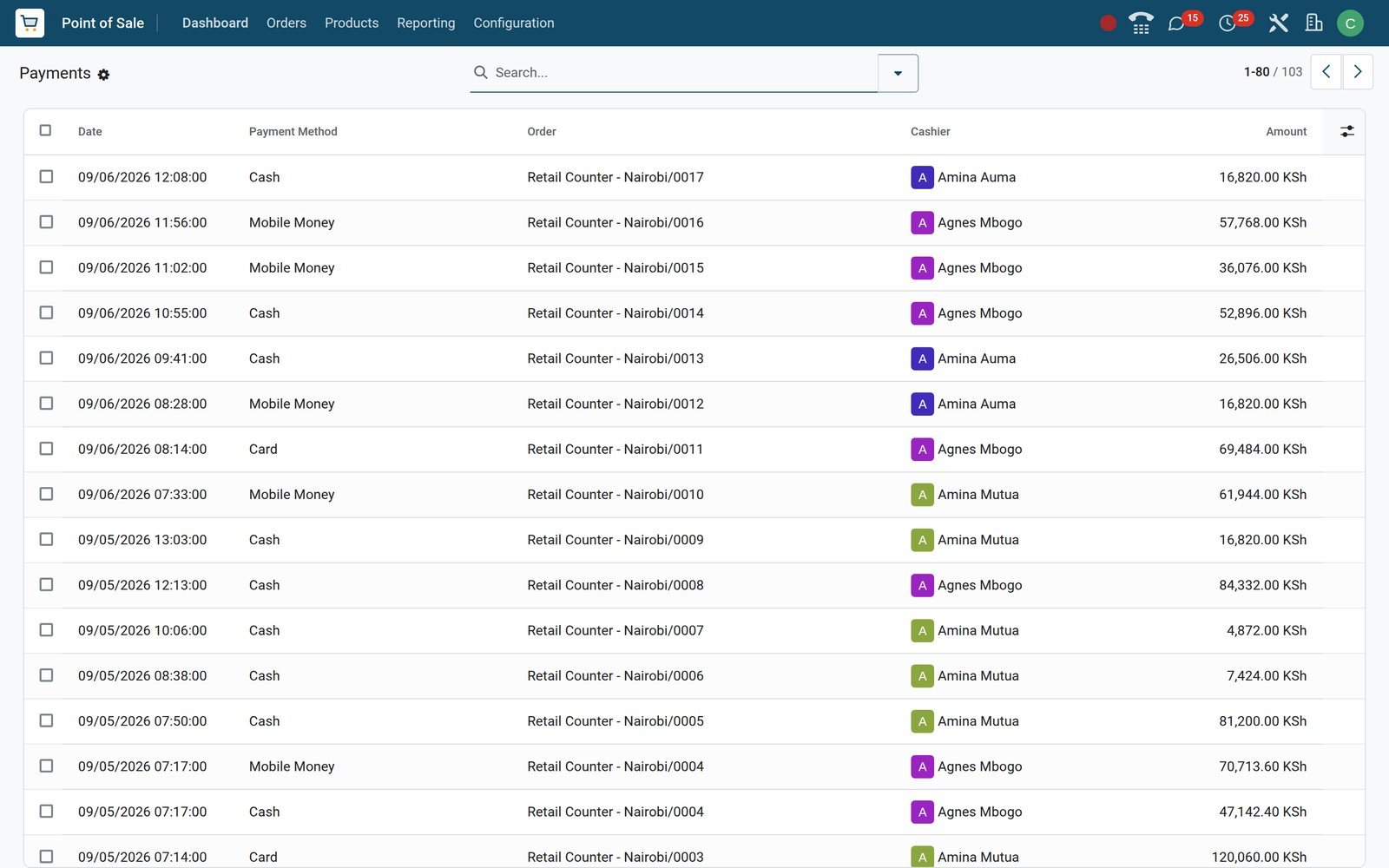The width and height of the screenshot is (1389, 868).
Task: Sort by the Amount column header
Action: tap(1287, 132)
